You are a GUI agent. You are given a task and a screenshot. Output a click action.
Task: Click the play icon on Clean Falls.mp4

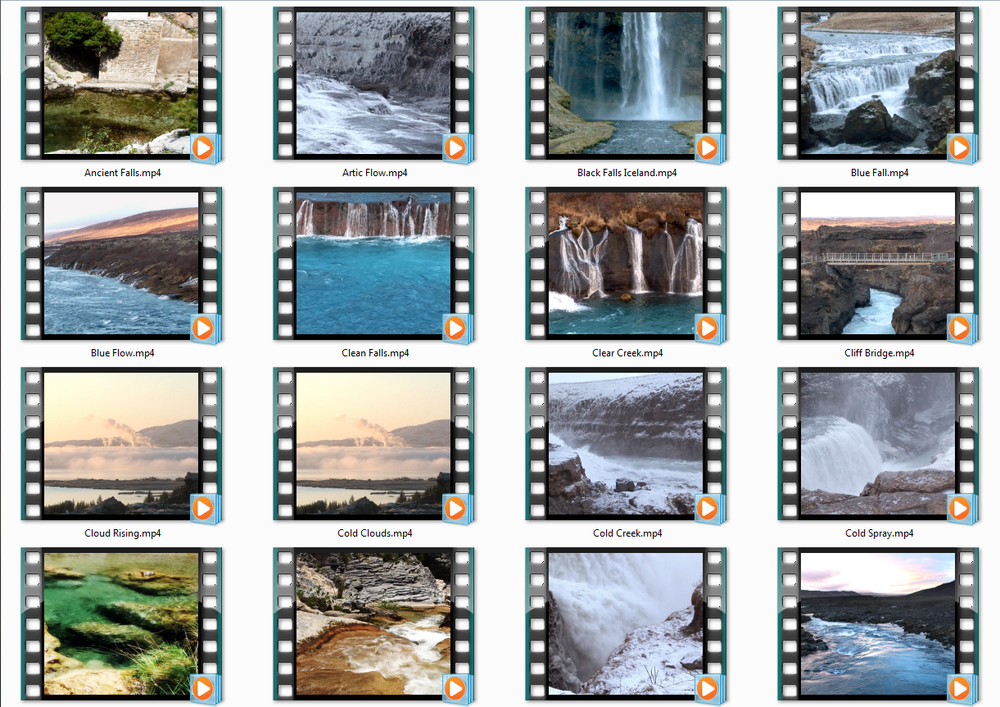[x=456, y=328]
